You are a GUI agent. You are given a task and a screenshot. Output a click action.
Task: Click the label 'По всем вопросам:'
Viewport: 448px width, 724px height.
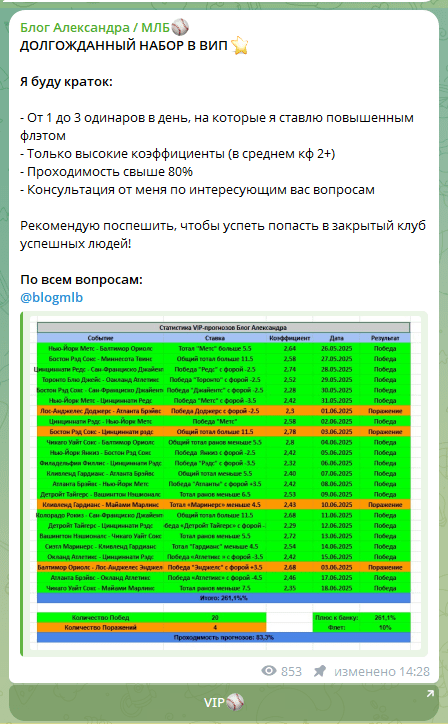coord(81,280)
